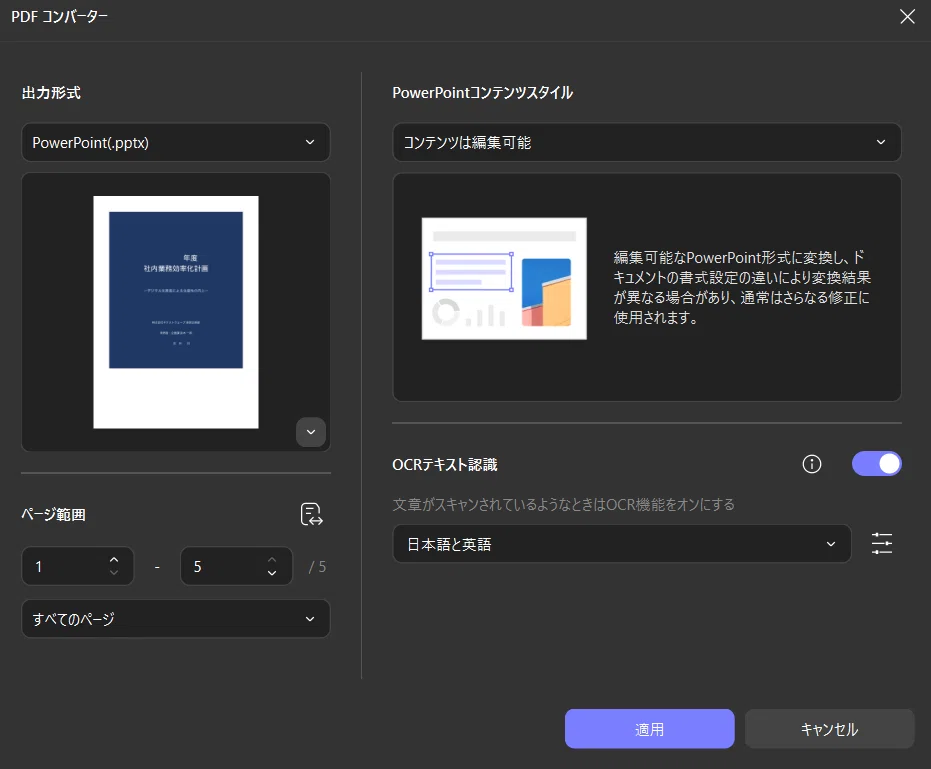Image resolution: width=931 pixels, height=769 pixels.
Task: Click the editable PowerPoint style illustration
Action: tap(504, 279)
